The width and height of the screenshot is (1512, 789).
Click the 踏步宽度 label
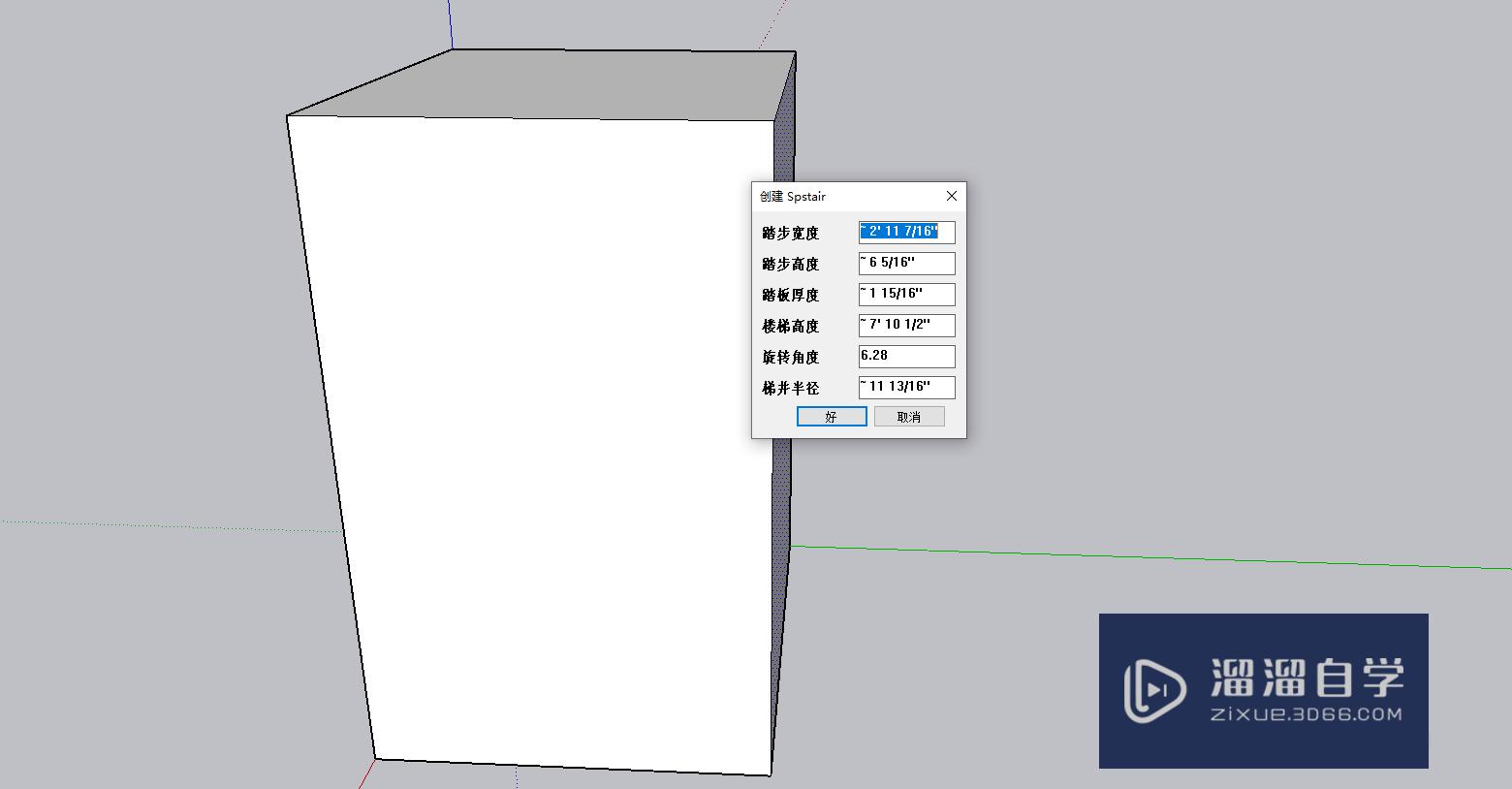(x=791, y=234)
